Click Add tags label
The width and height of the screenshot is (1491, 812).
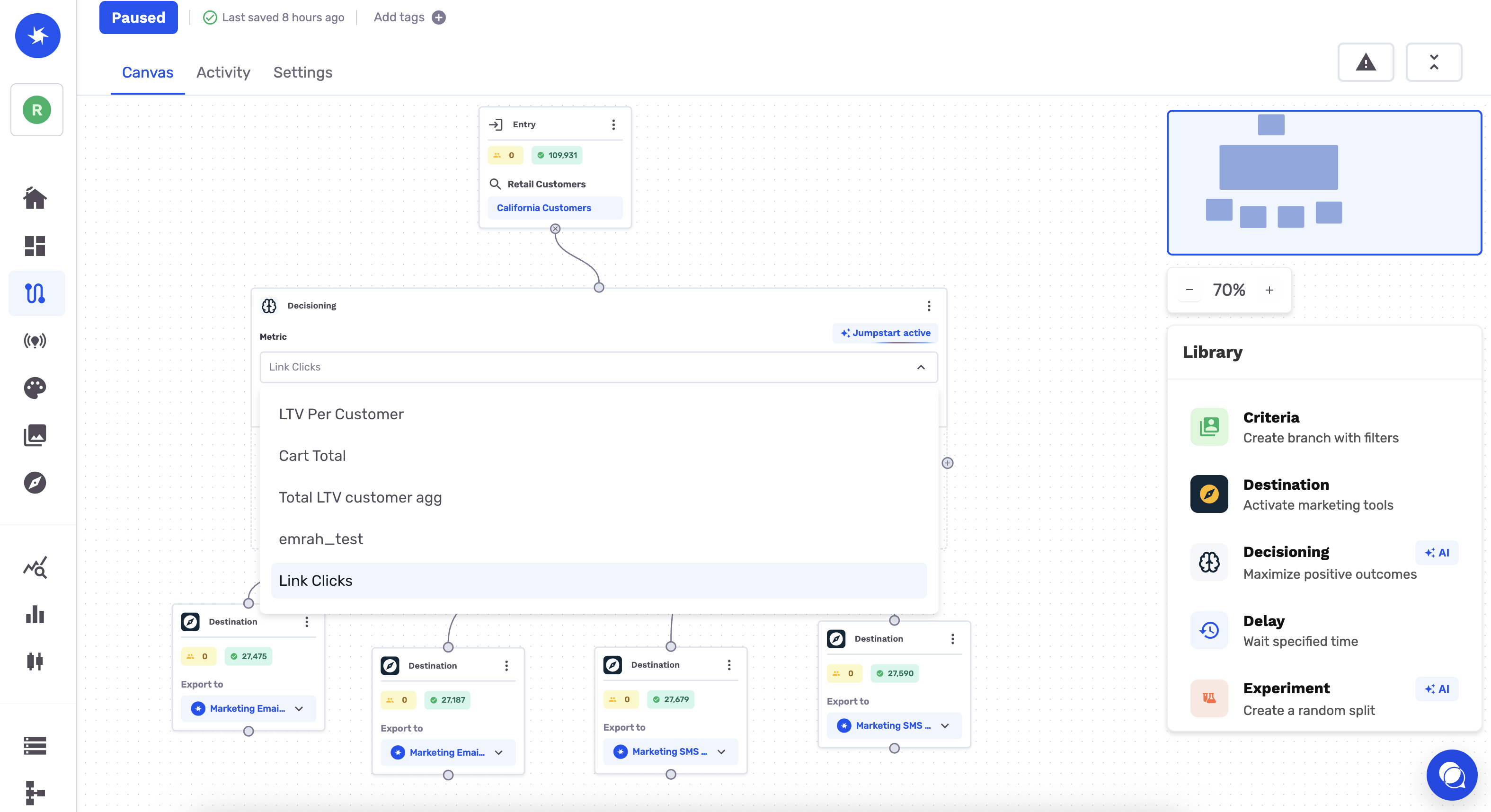click(x=399, y=18)
